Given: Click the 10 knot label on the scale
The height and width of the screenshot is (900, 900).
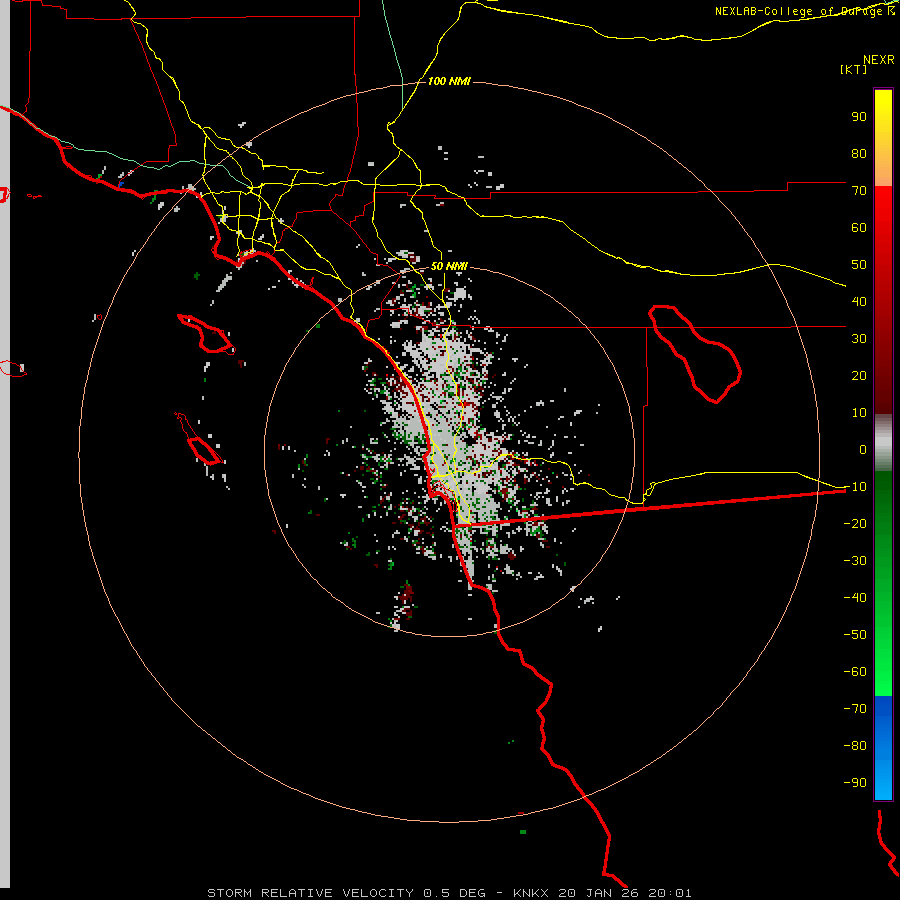Looking at the screenshot, I should point(859,413).
